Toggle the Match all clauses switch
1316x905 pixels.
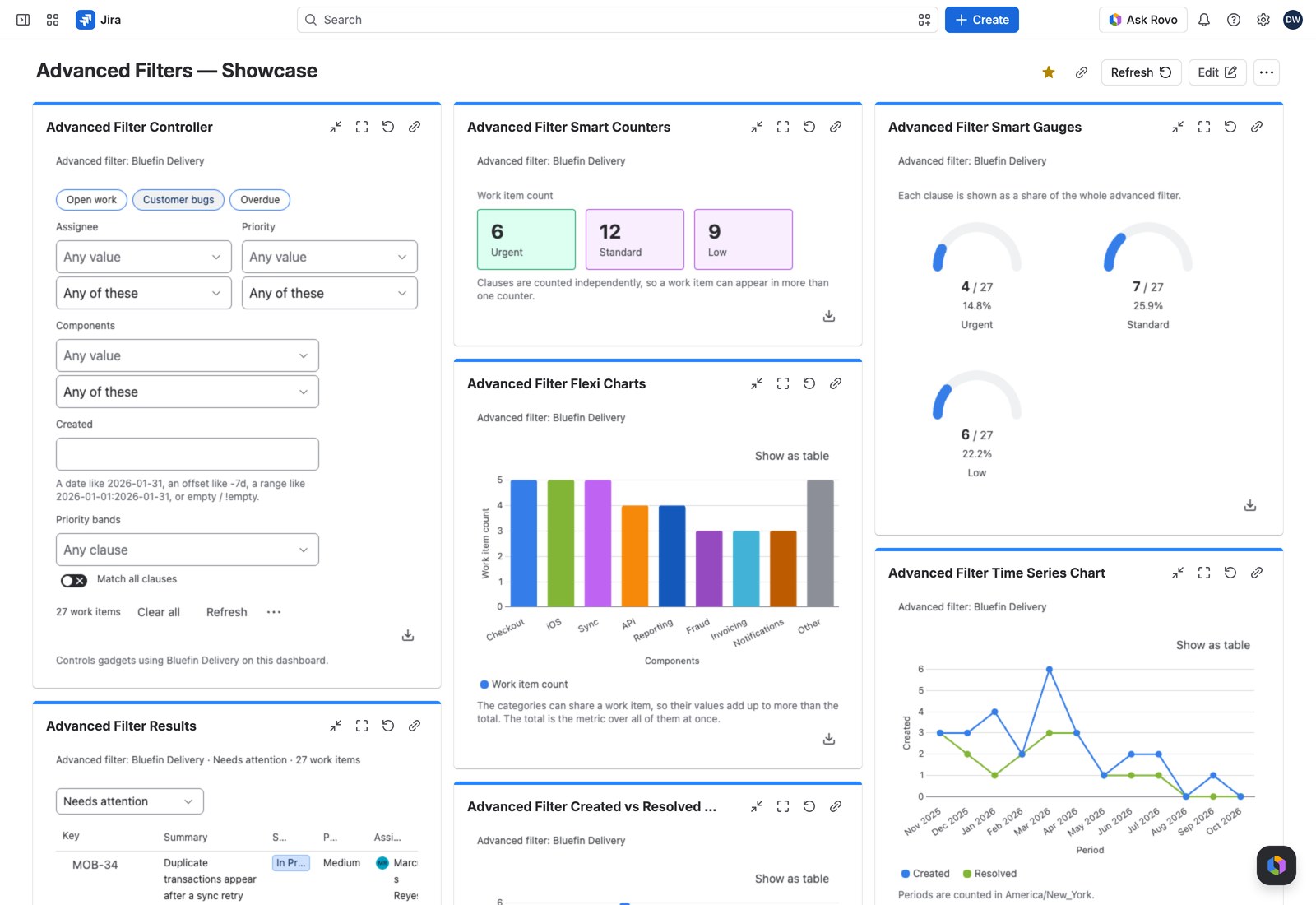(x=74, y=581)
